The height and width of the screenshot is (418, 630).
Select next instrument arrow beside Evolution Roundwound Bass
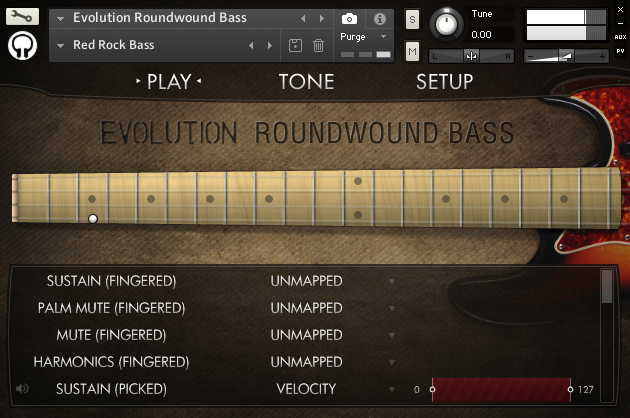point(321,18)
